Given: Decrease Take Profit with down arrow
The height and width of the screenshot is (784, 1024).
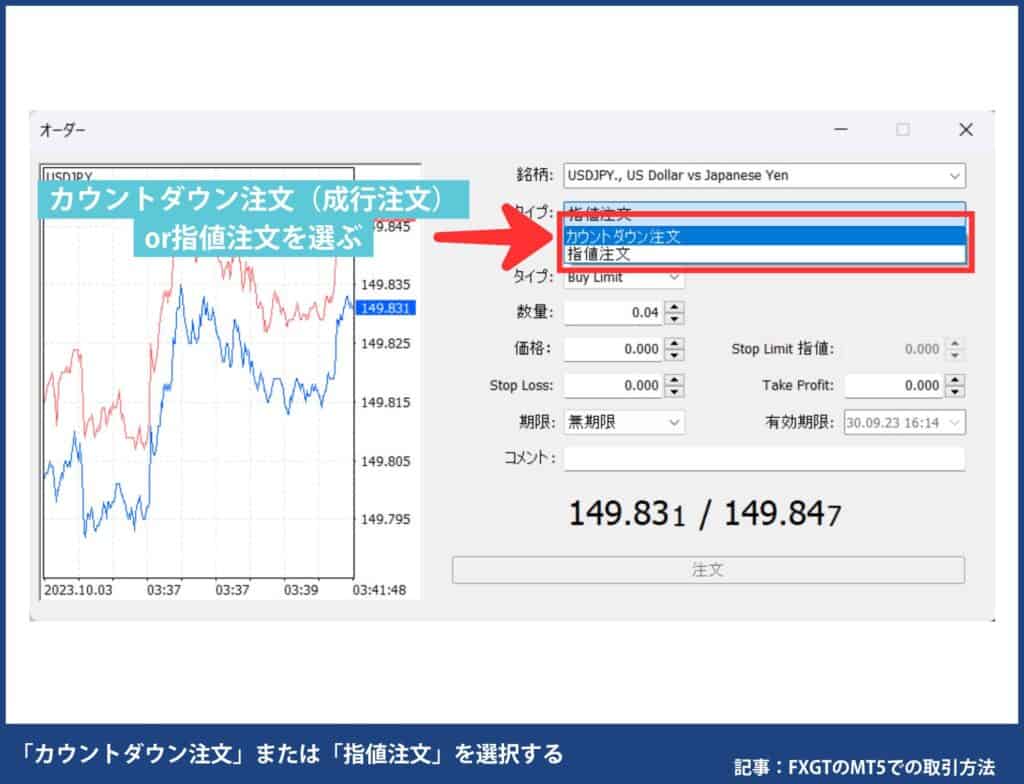Looking at the screenshot, I should [x=955, y=391].
